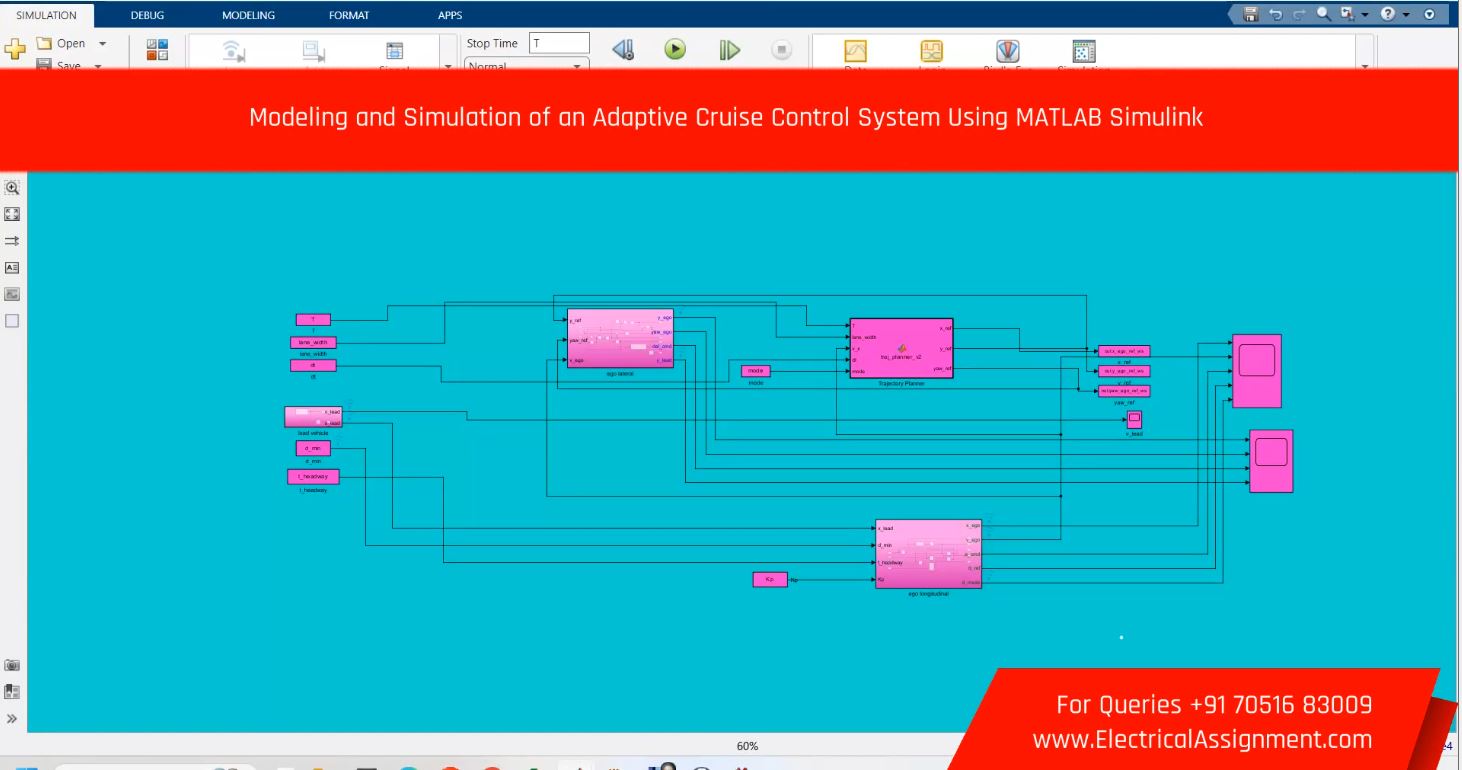
Task: Click the Undo arrow icon
Action: point(1277,15)
